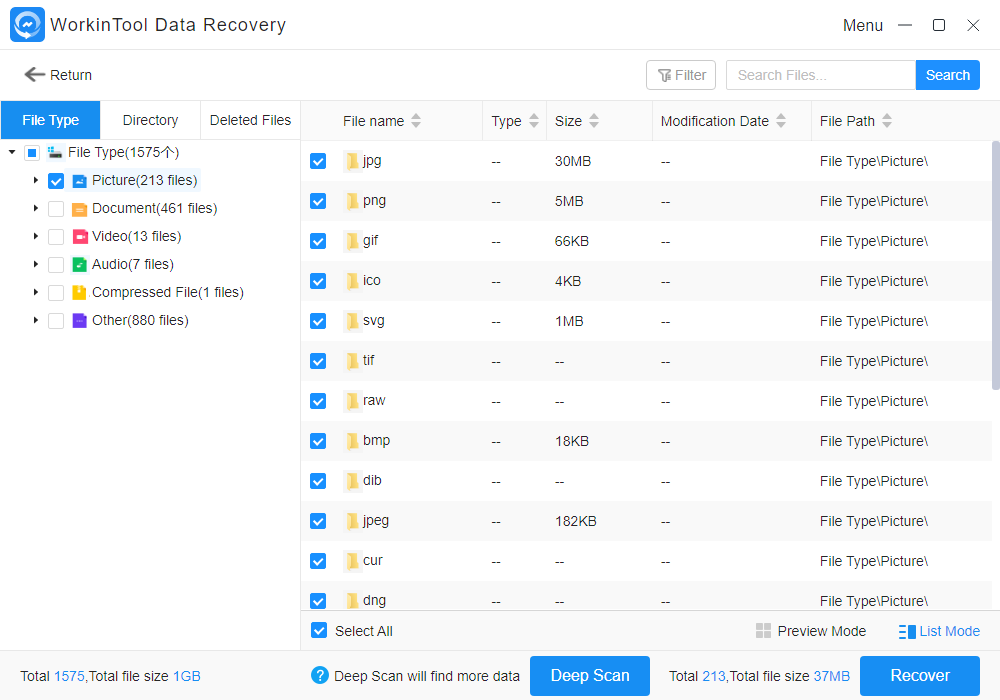The width and height of the screenshot is (1000, 700).
Task: Check the Video(13 files) checkbox
Action: pos(56,237)
